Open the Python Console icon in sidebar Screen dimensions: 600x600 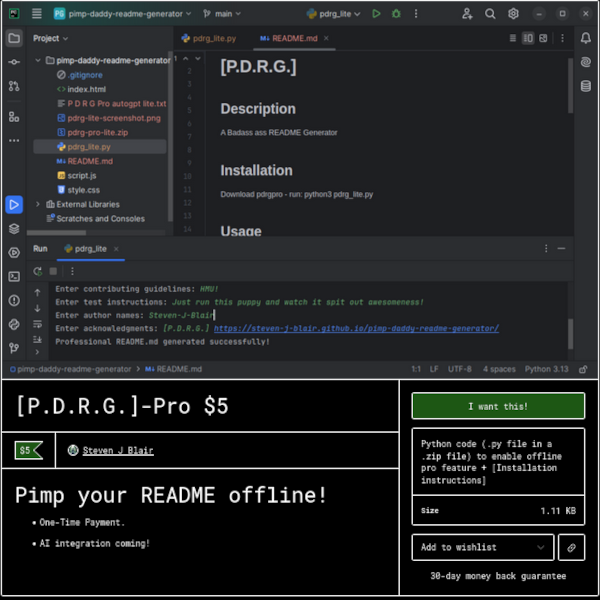point(14,324)
